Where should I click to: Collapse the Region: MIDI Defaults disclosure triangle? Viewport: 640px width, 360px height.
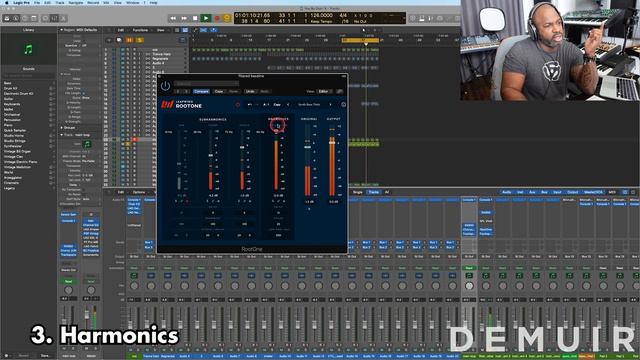coord(62,30)
